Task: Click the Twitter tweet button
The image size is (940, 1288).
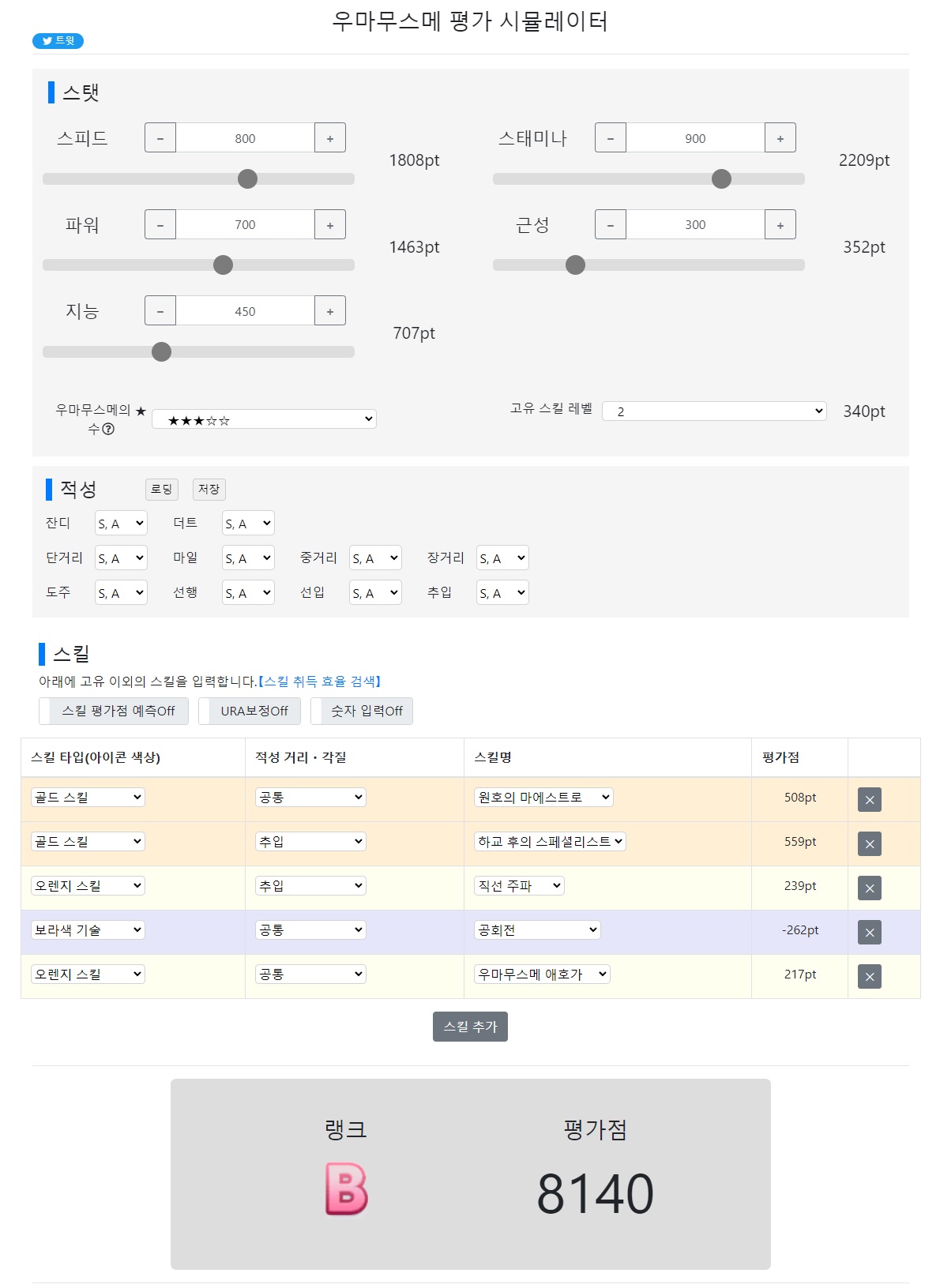Action: coord(58,41)
